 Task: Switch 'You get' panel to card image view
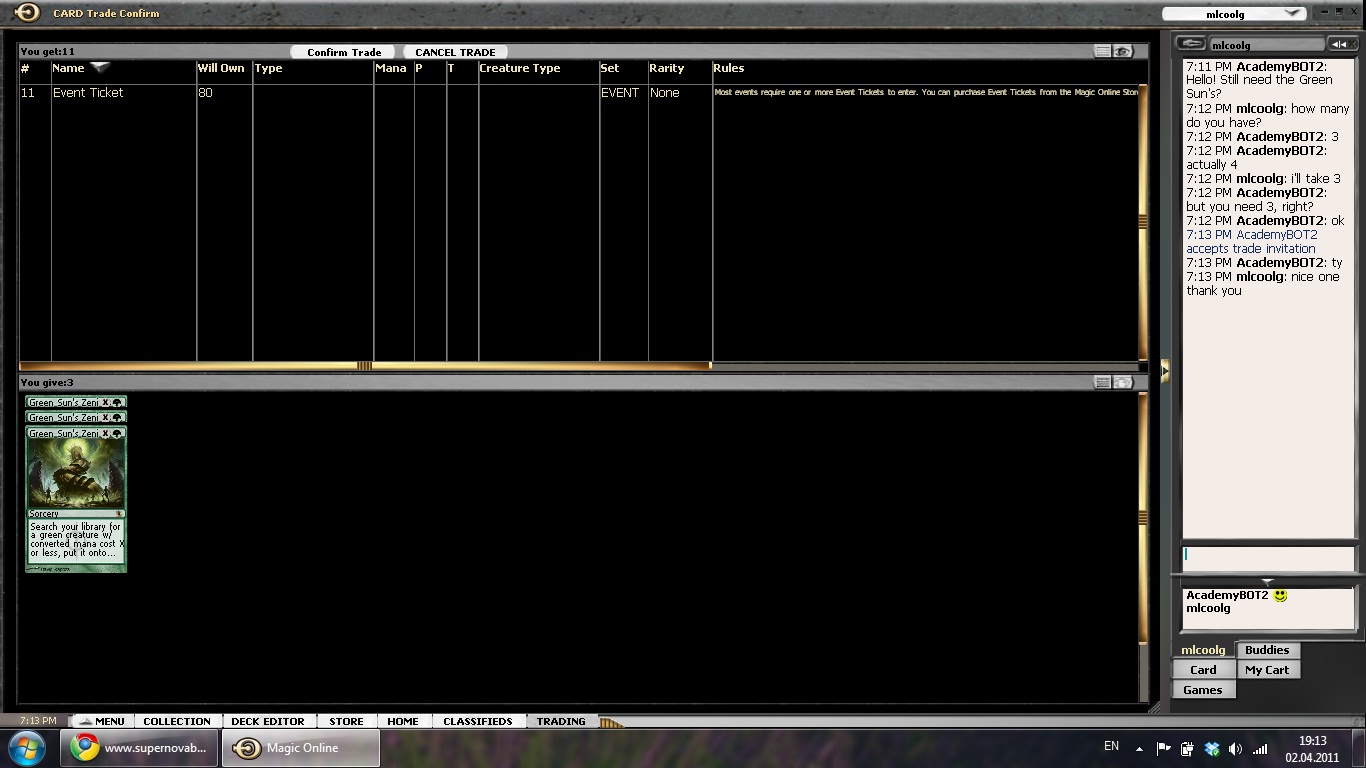1123,52
